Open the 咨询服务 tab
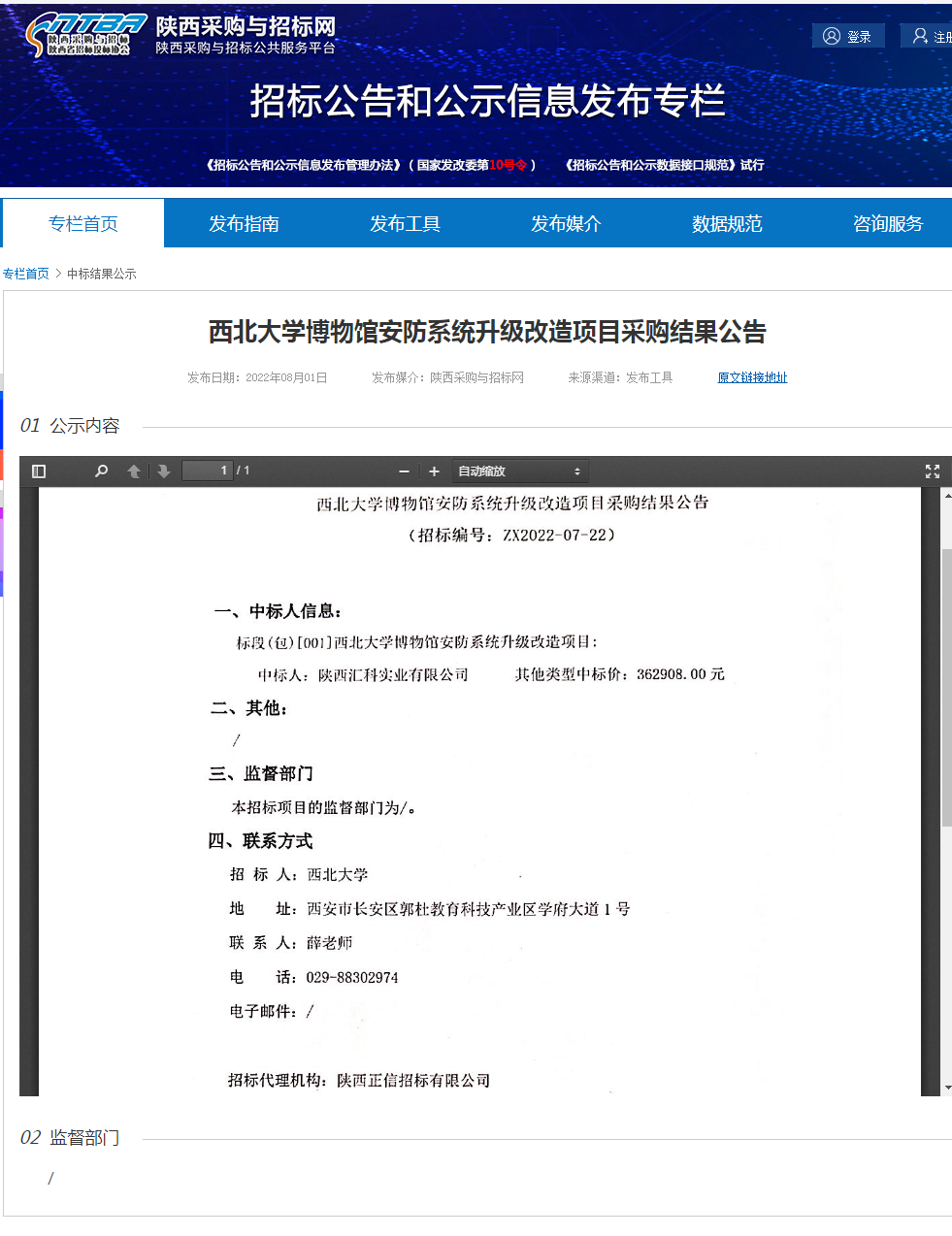This screenshot has width=952, height=1236. coord(887,224)
